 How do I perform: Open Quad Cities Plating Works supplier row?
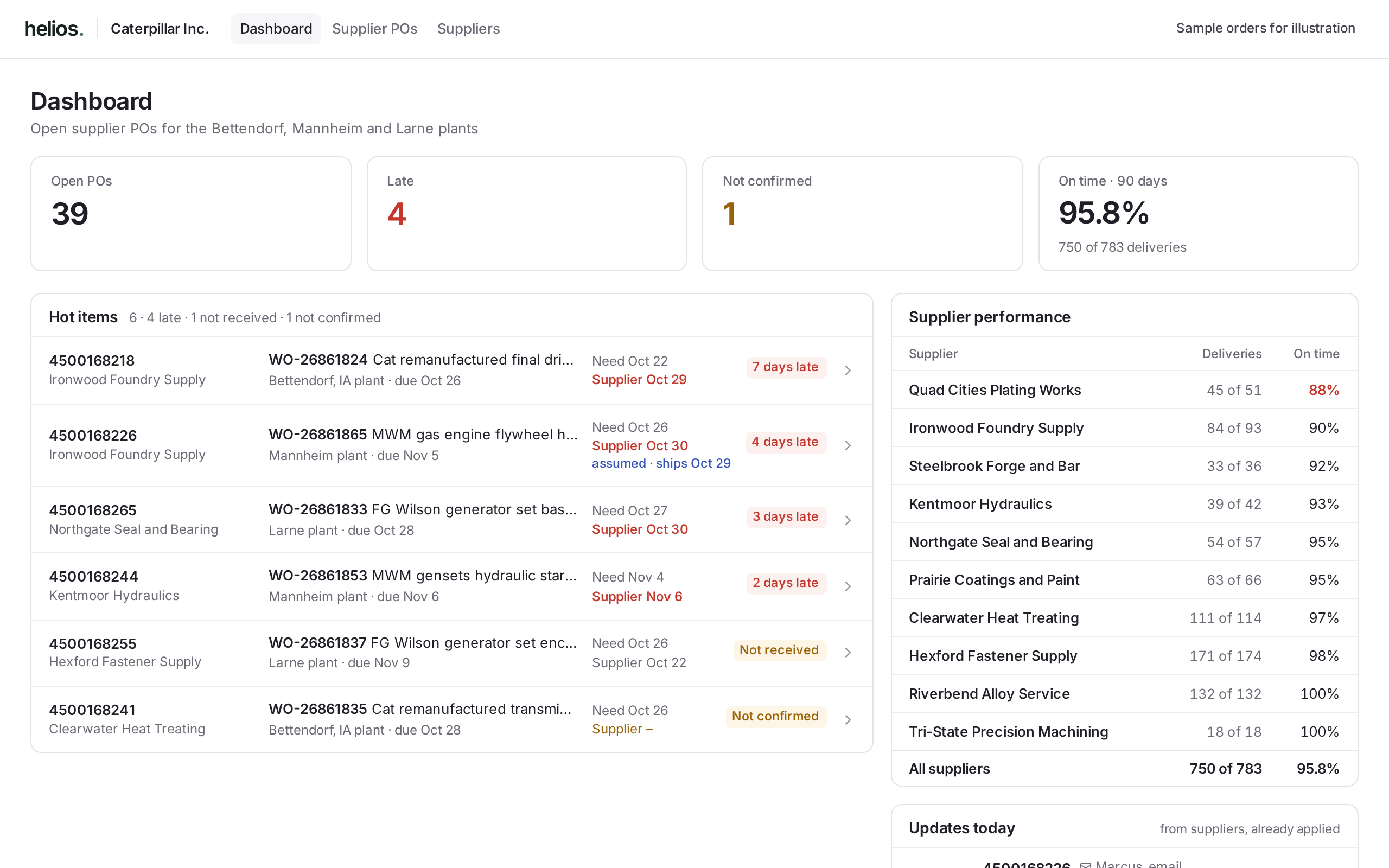click(x=1124, y=390)
